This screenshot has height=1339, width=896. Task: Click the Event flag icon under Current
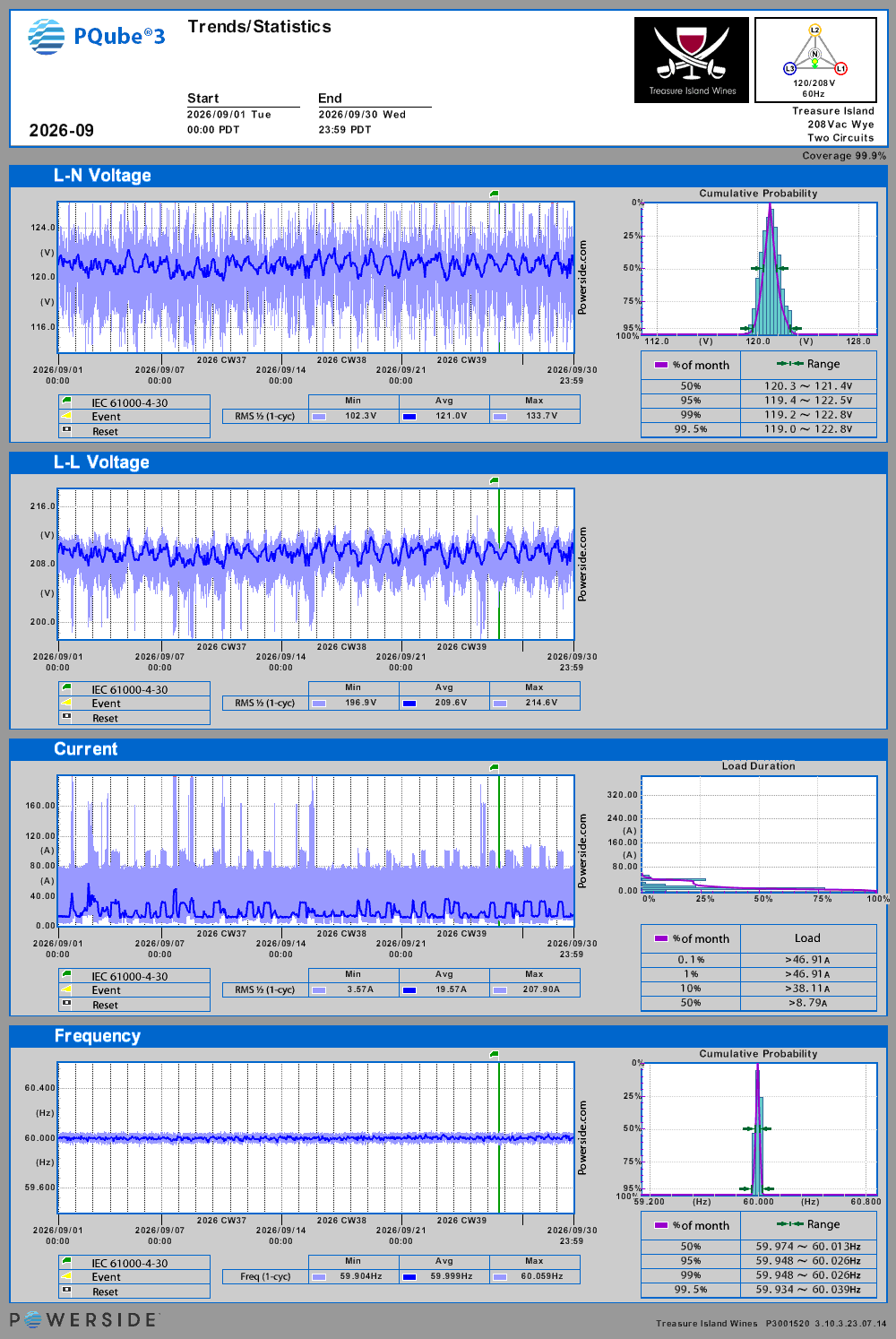point(66,989)
